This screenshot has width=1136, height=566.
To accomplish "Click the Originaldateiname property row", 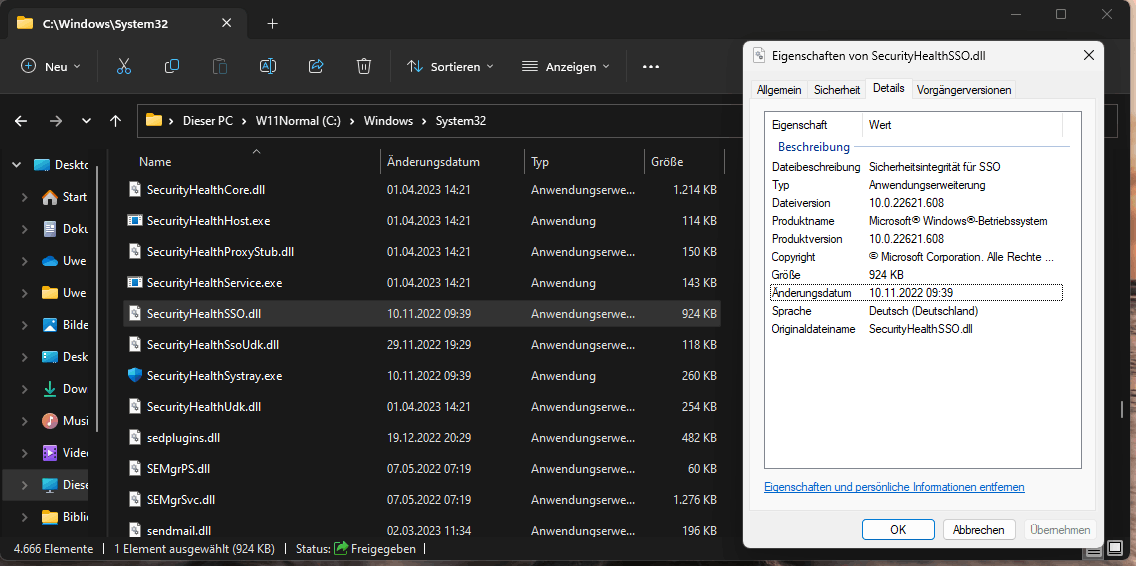I will click(916, 329).
